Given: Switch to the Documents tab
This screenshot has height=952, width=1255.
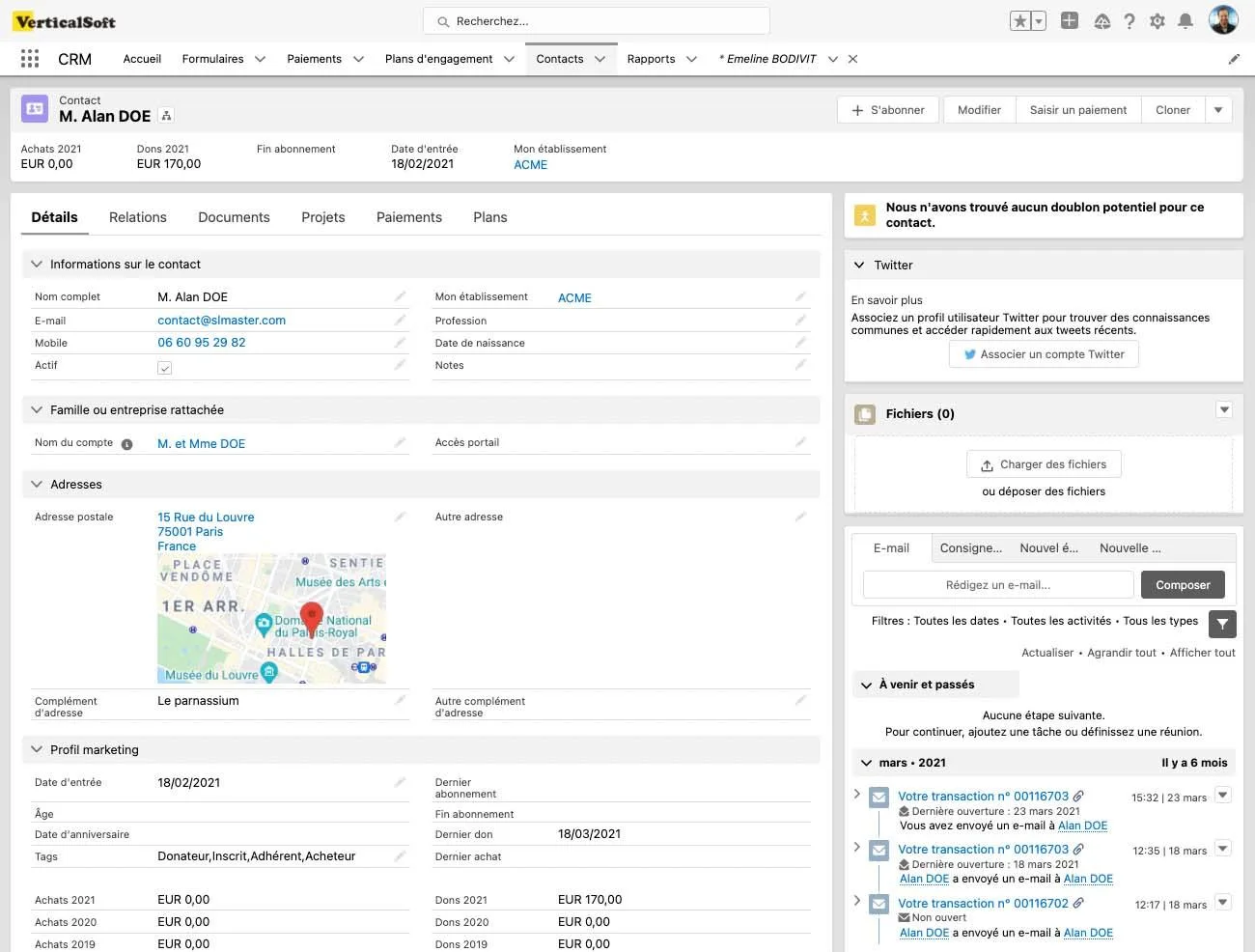Looking at the screenshot, I should click(234, 217).
